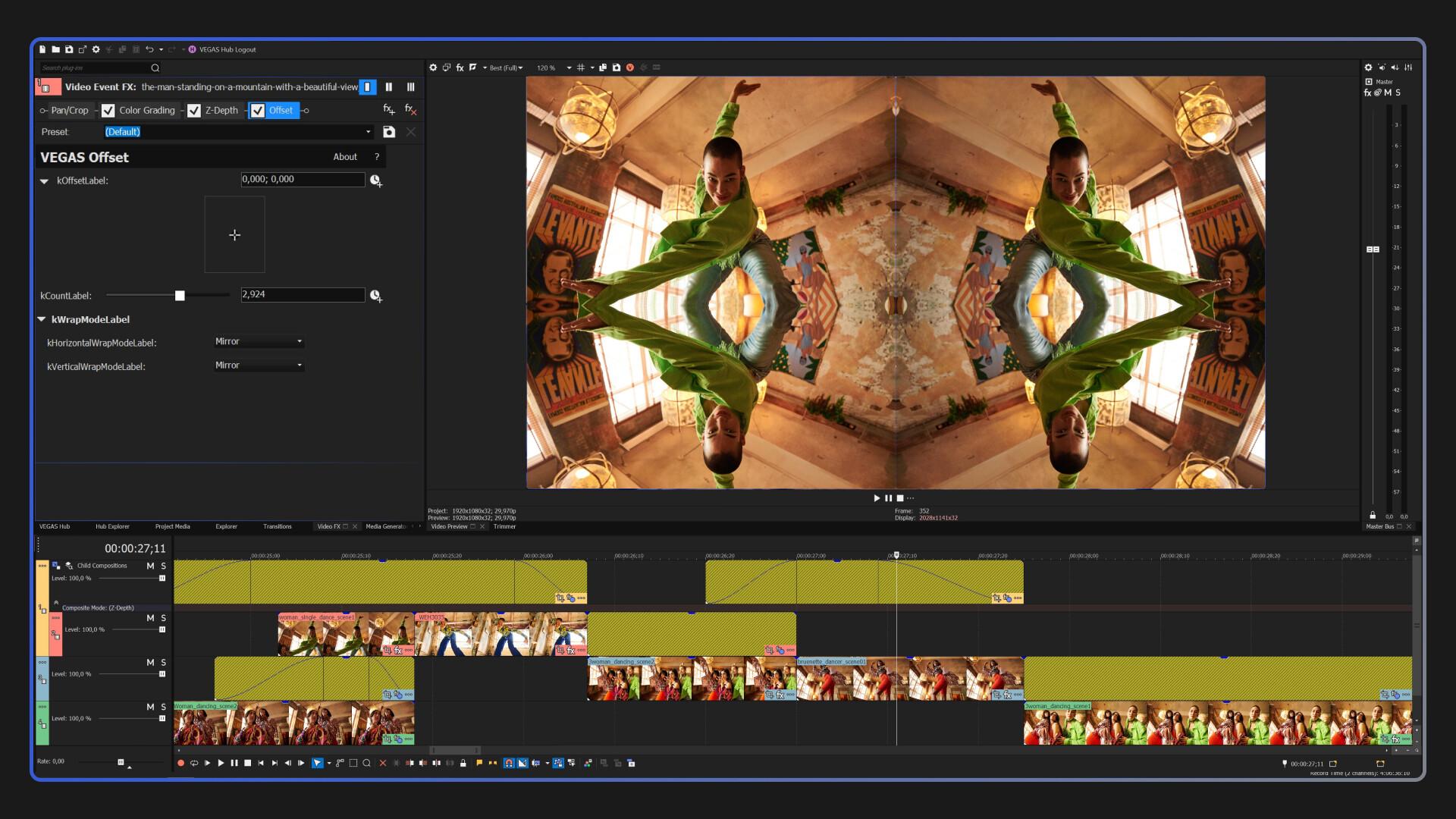Image resolution: width=1456 pixels, height=819 pixels.
Task: Open the Project Media tab
Action: tap(172, 526)
